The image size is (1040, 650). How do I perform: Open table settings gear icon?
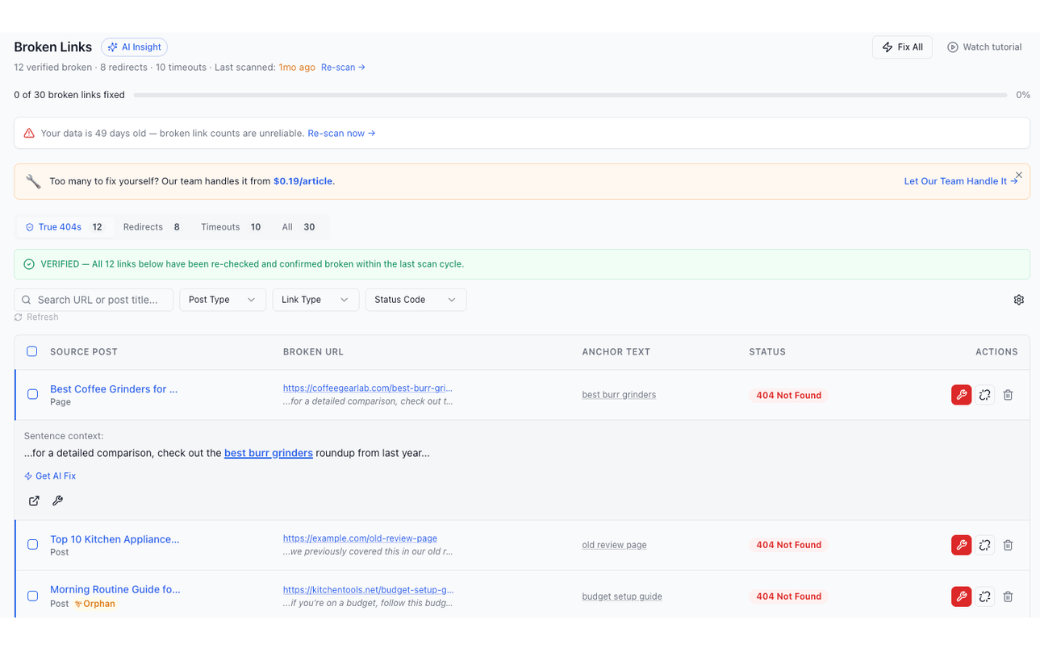1019,300
